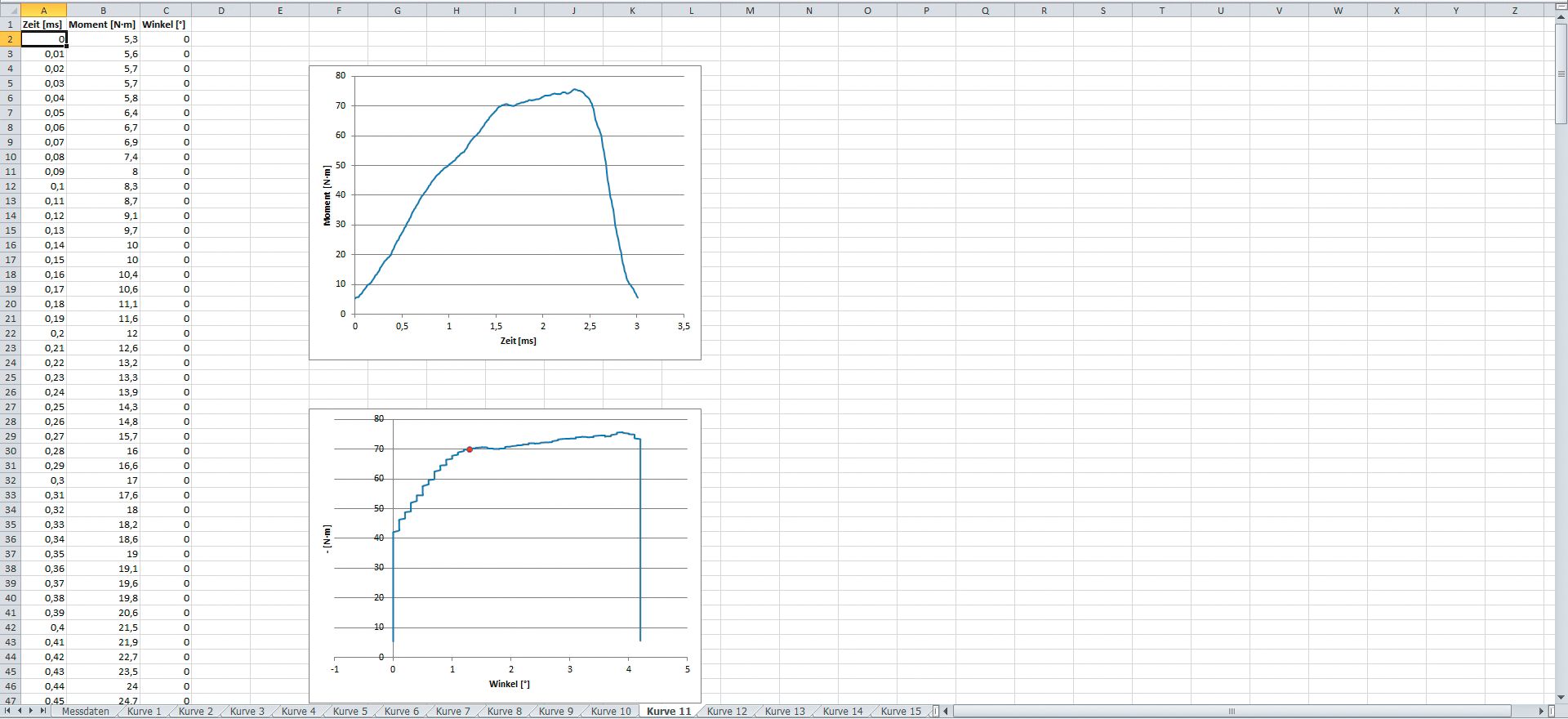The width and height of the screenshot is (1568, 719).
Task: Go to first sheet using navigation arrow
Action: tap(8, 712)
